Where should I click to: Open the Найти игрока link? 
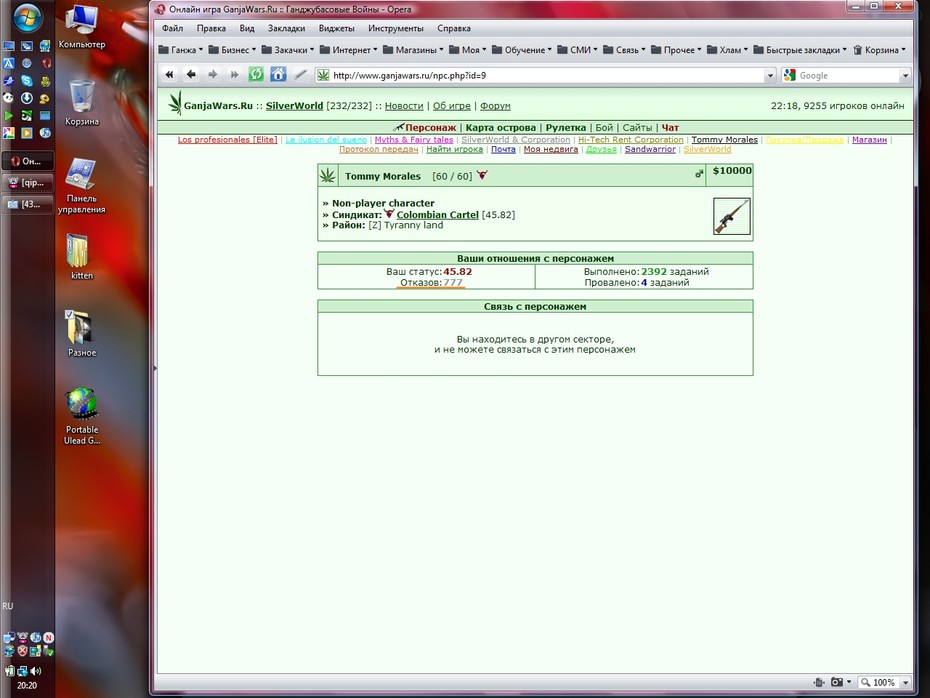click(x=454, y=149)
